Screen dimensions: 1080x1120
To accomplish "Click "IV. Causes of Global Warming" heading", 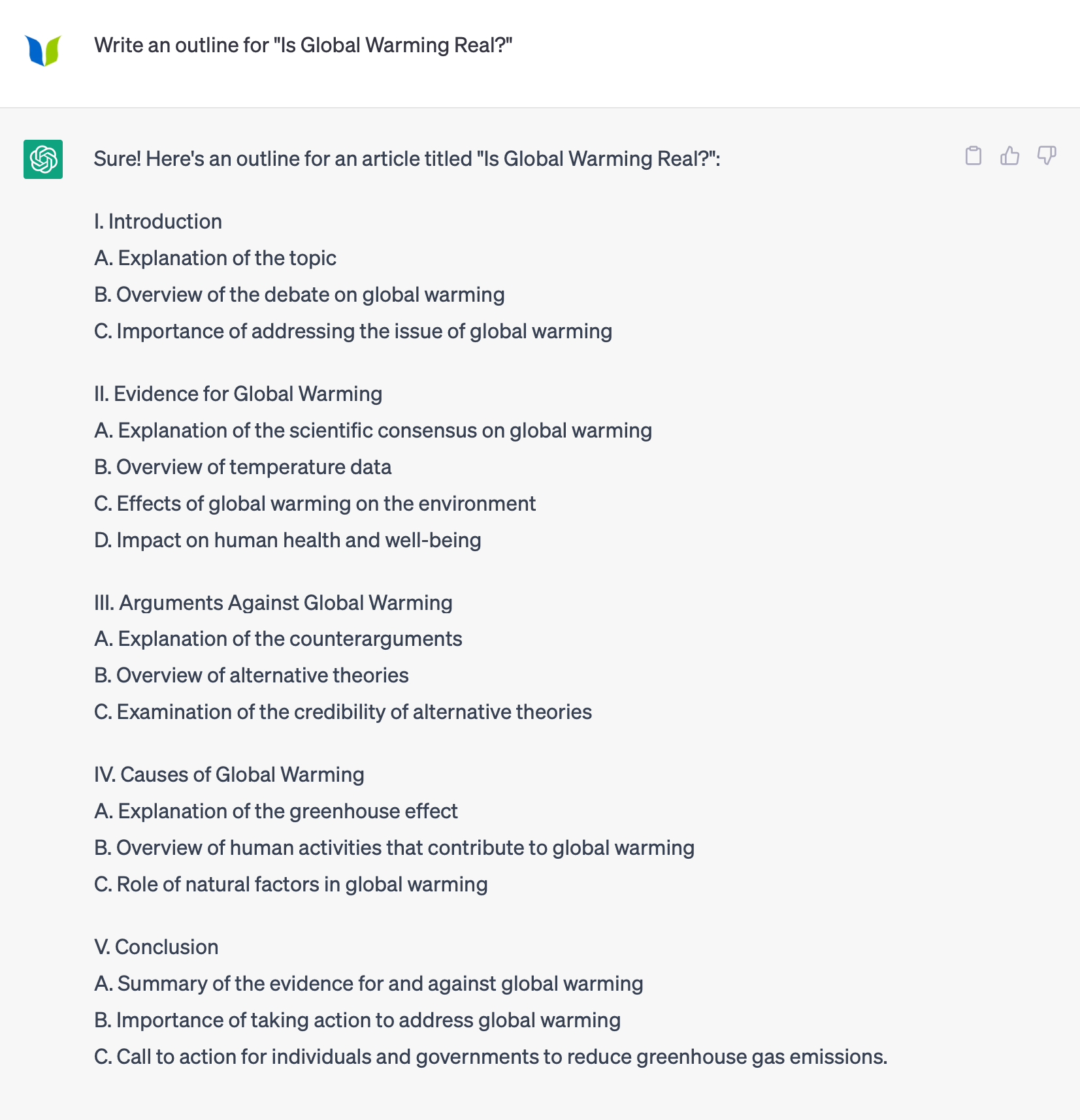I will [x=229, y=775].
